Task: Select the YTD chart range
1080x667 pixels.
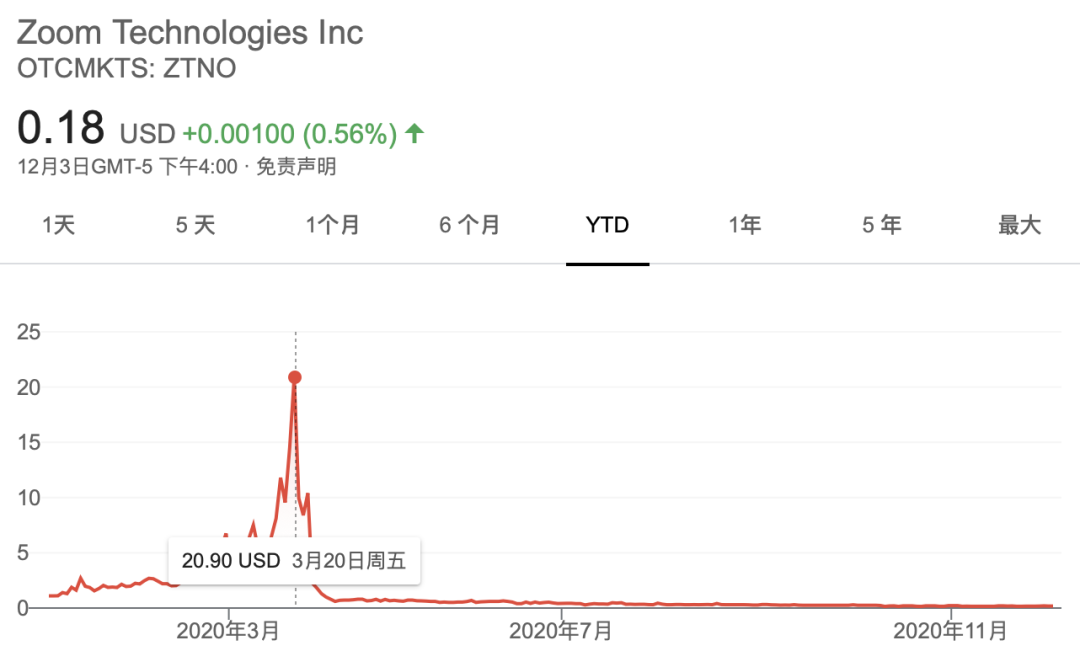Action: 607,226
